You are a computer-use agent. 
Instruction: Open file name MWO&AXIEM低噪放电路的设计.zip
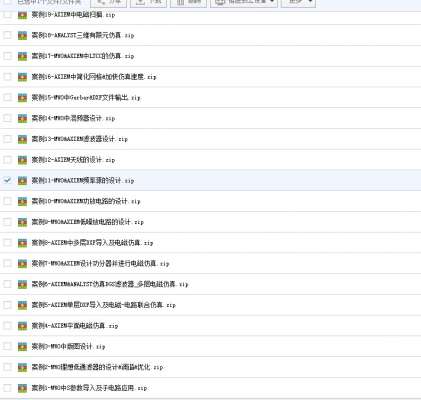[88, 222]
